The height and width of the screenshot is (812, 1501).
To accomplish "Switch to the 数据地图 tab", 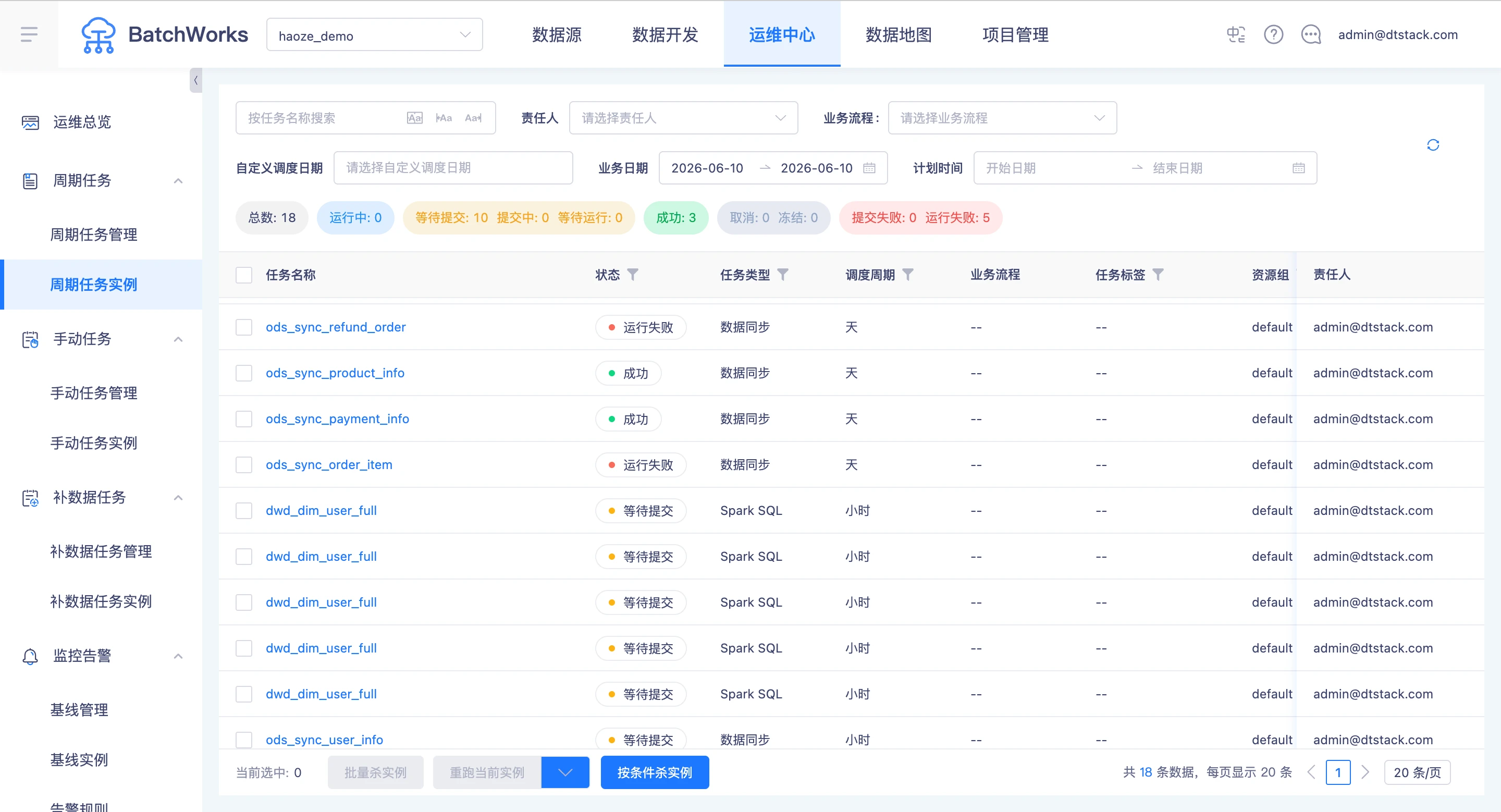I will coord(898,35).
